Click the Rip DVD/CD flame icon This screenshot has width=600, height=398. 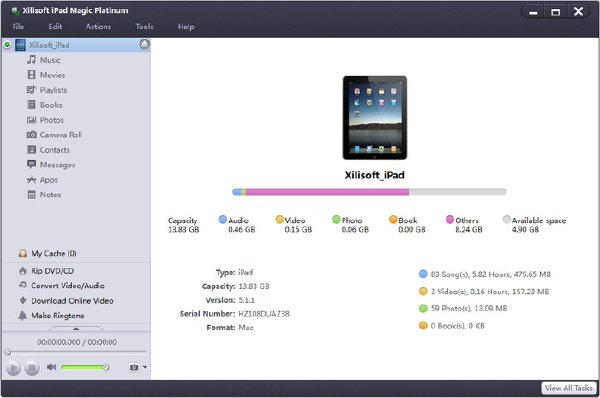(23, 271)
